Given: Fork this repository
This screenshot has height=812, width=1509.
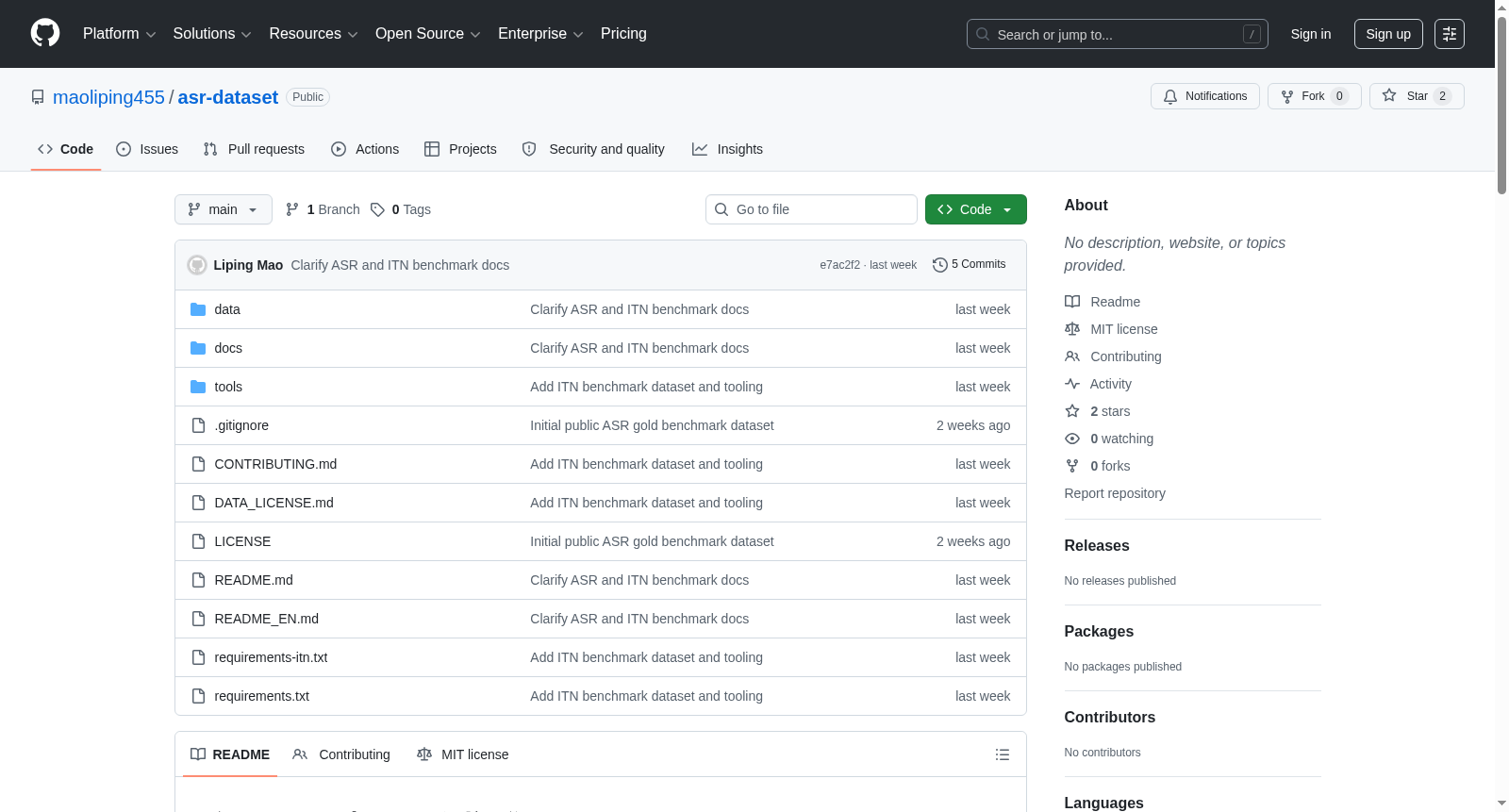Looking at the screenshot, I should [1314, 96].
